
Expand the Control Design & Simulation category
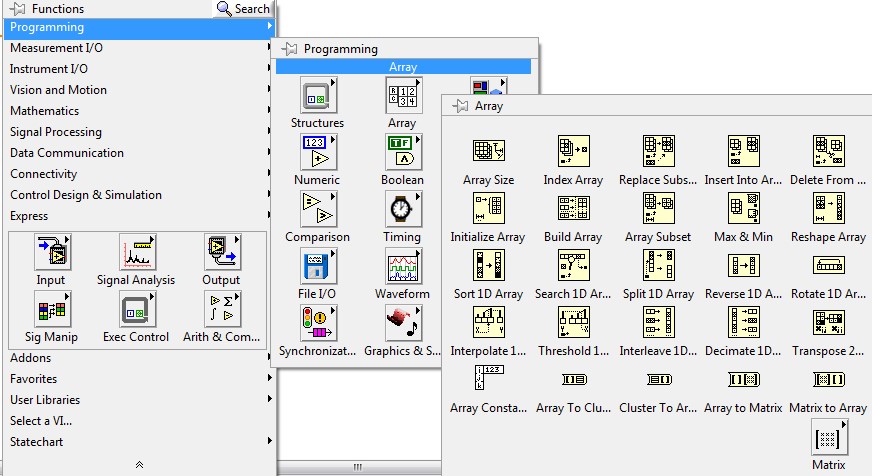point(139,195)
